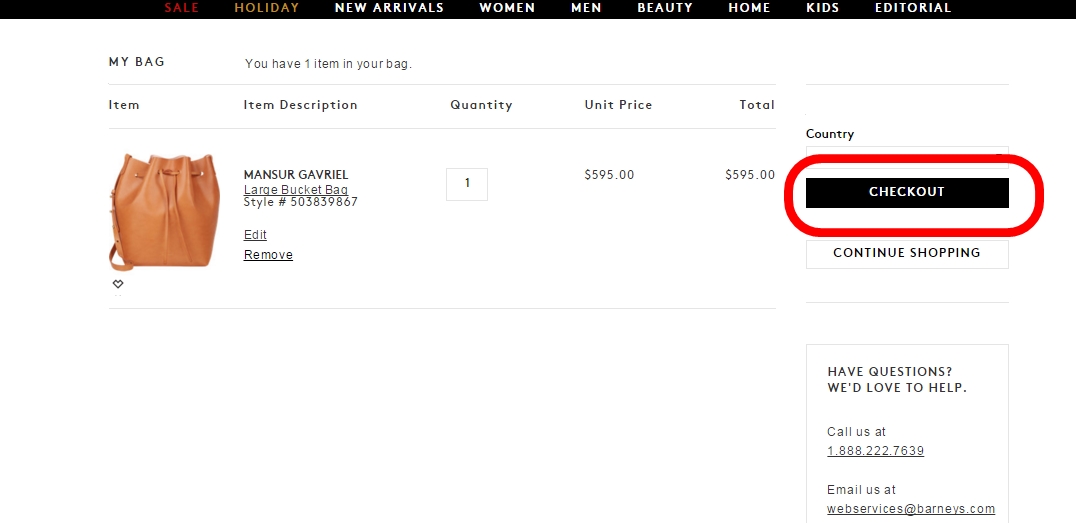Click the $595.00 value under Total
This screenshot has height=523, width=1076.
point(750,175)
